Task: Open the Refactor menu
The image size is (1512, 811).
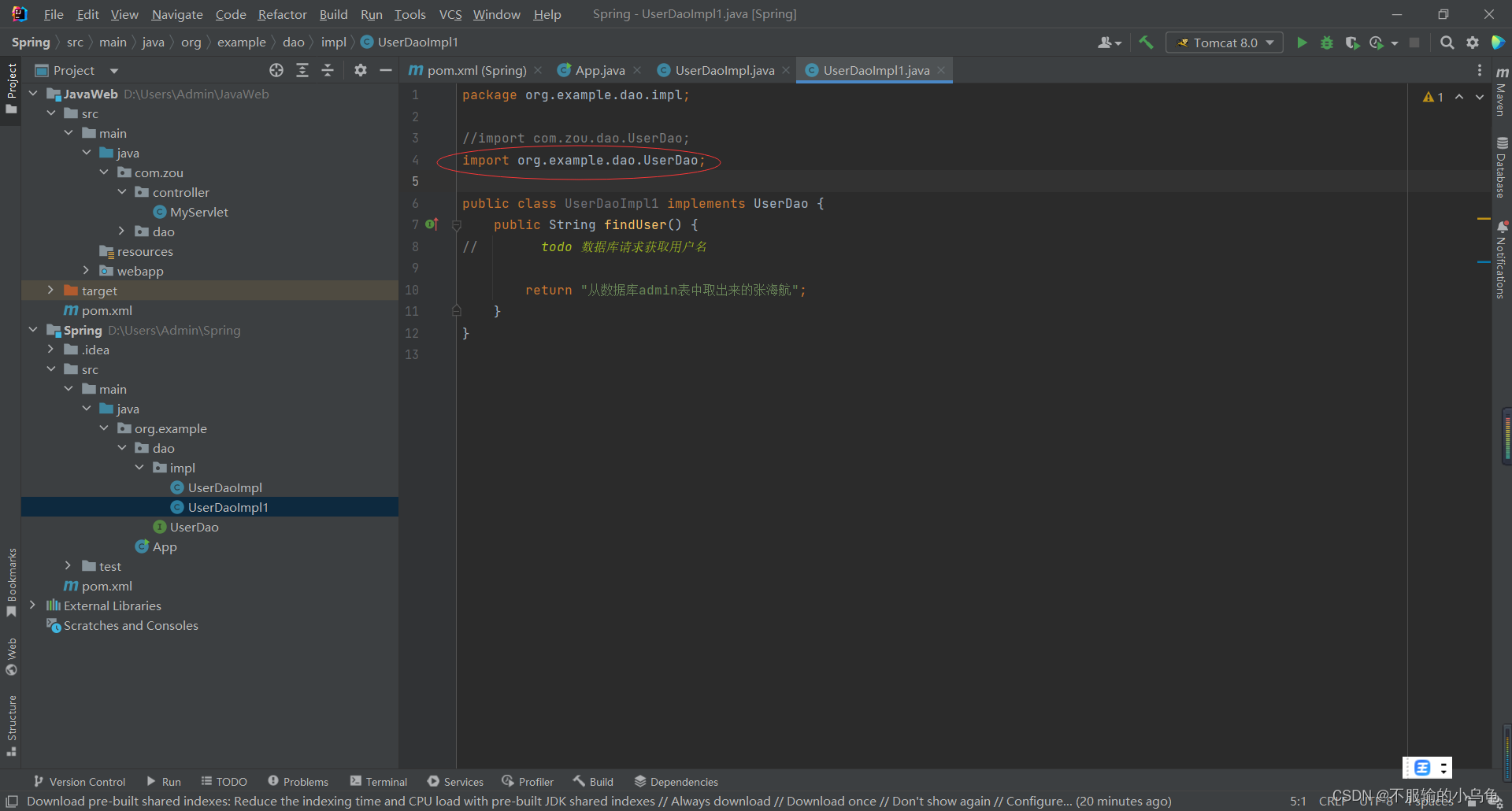Action: click(282, 14)
